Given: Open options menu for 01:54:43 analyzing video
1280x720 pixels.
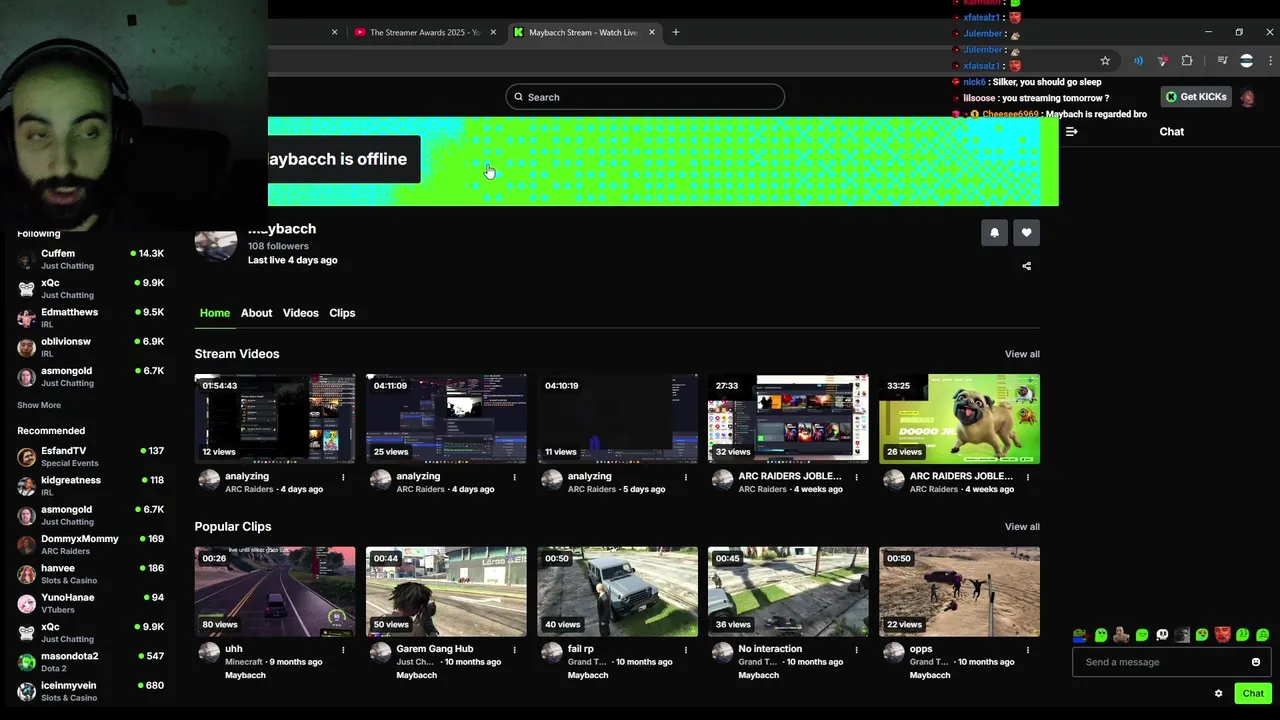Looking at the screenshot, I should [x=343, y=477].
